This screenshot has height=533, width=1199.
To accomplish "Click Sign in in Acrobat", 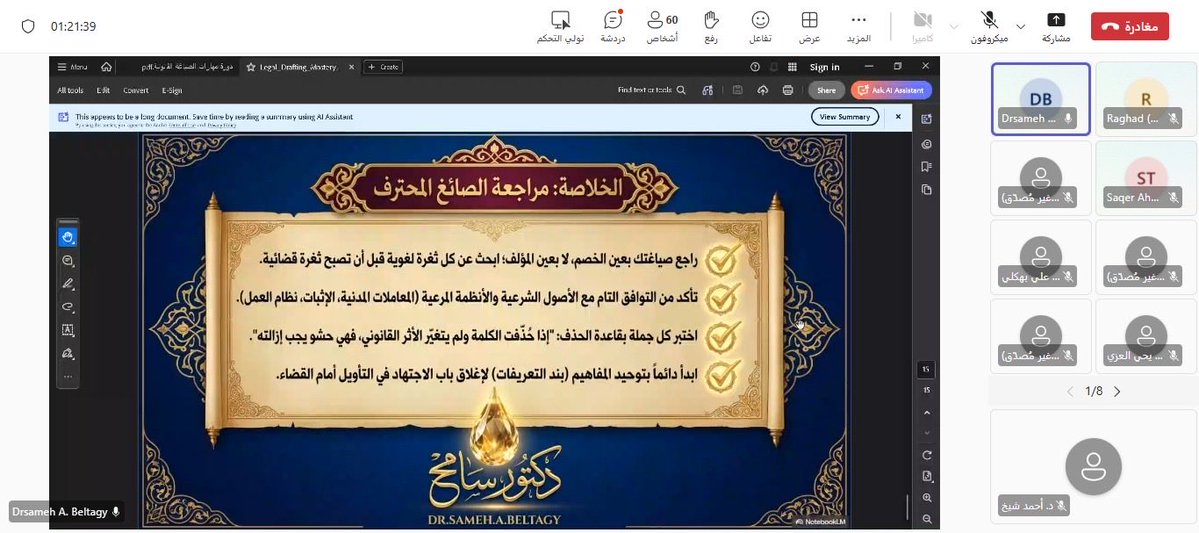I will [x=824, y=67].
